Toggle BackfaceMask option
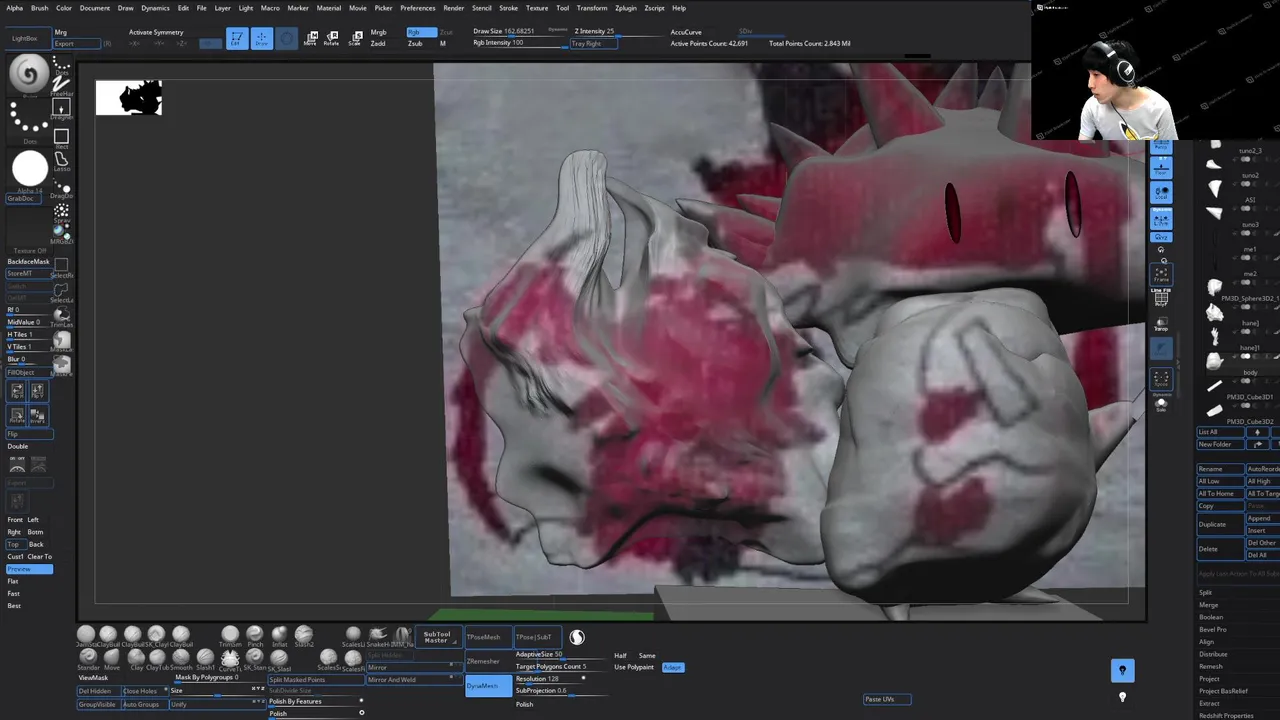 [x=28, y=261]
